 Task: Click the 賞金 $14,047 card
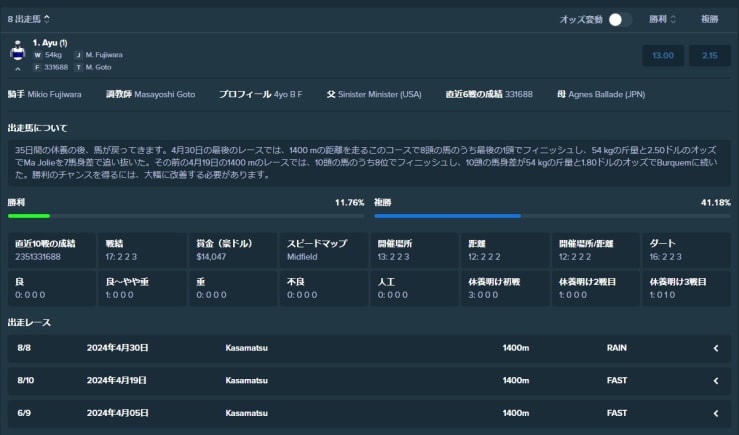tap(233, 250)
